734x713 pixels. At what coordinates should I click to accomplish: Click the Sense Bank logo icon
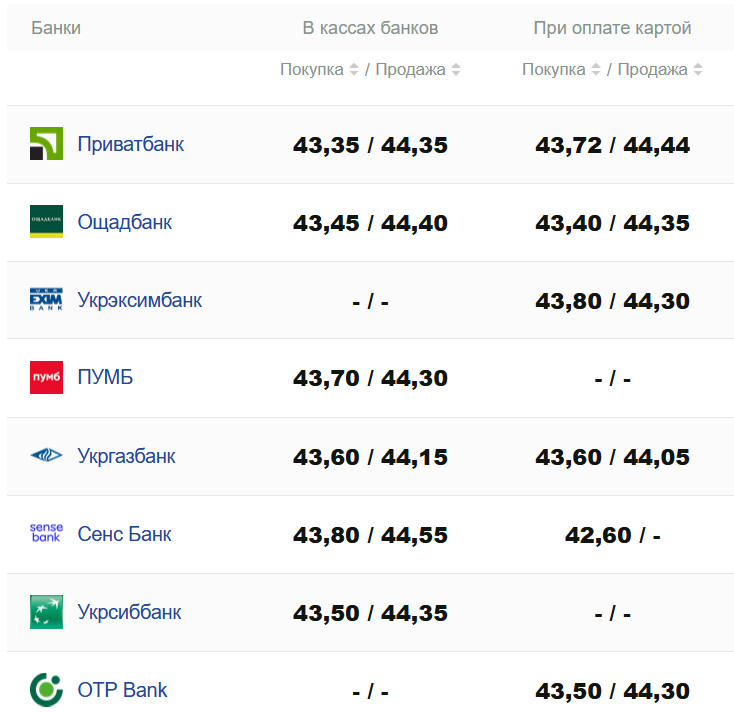point(46,534)
